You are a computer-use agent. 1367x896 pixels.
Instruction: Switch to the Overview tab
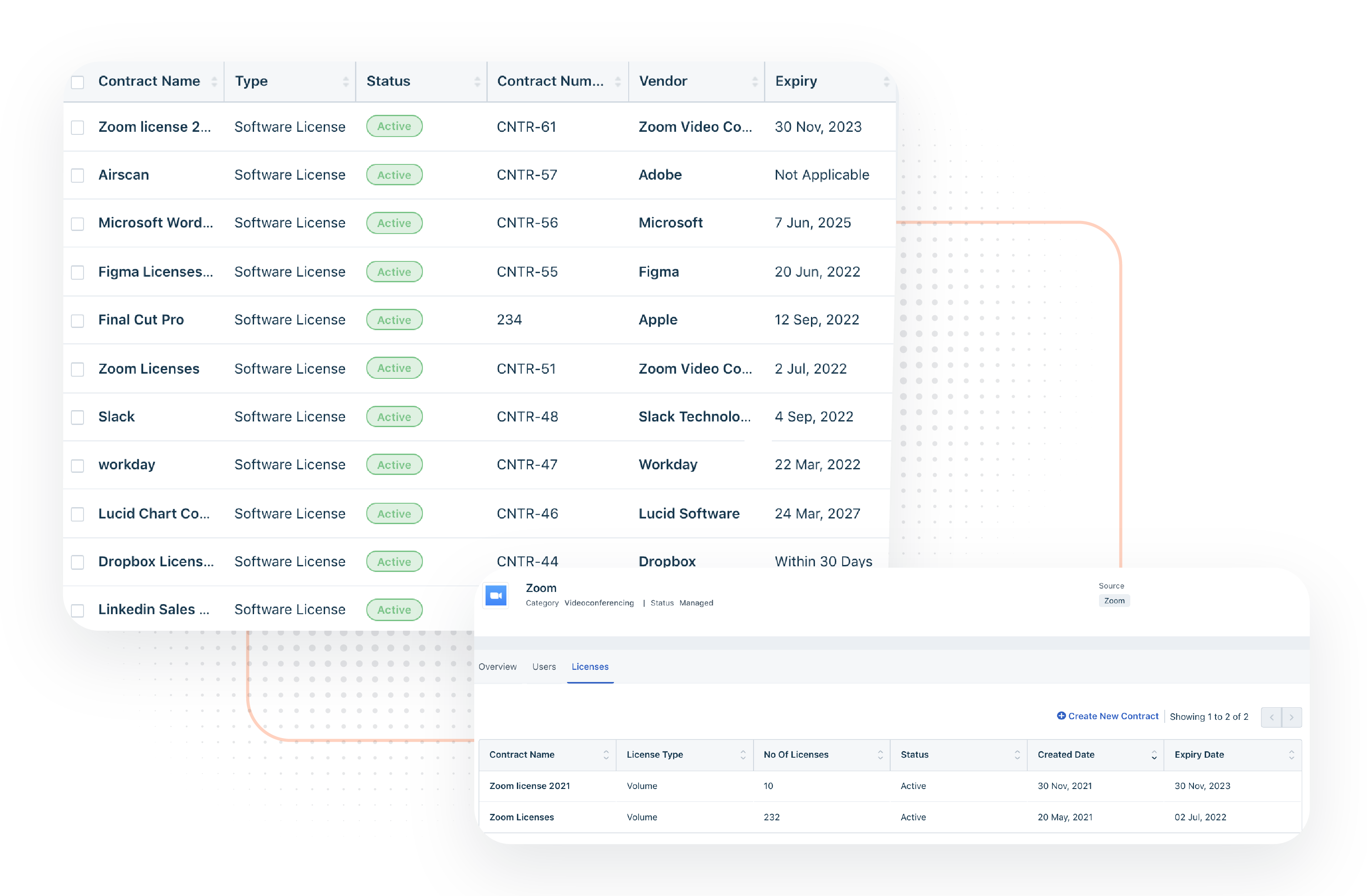click(x=497, y=667)
